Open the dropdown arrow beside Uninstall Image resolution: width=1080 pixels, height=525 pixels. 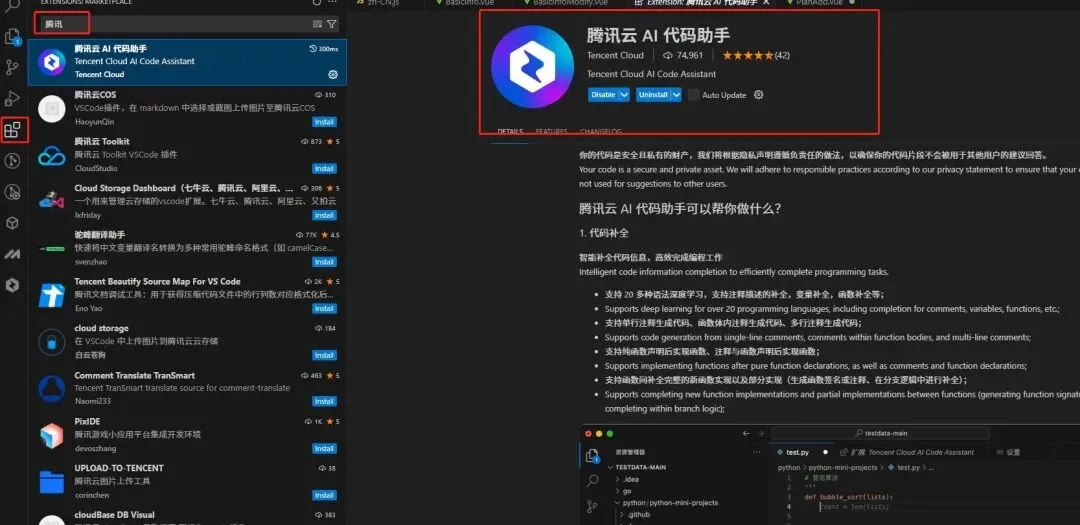pyautogui.click(x=676, y=95)
